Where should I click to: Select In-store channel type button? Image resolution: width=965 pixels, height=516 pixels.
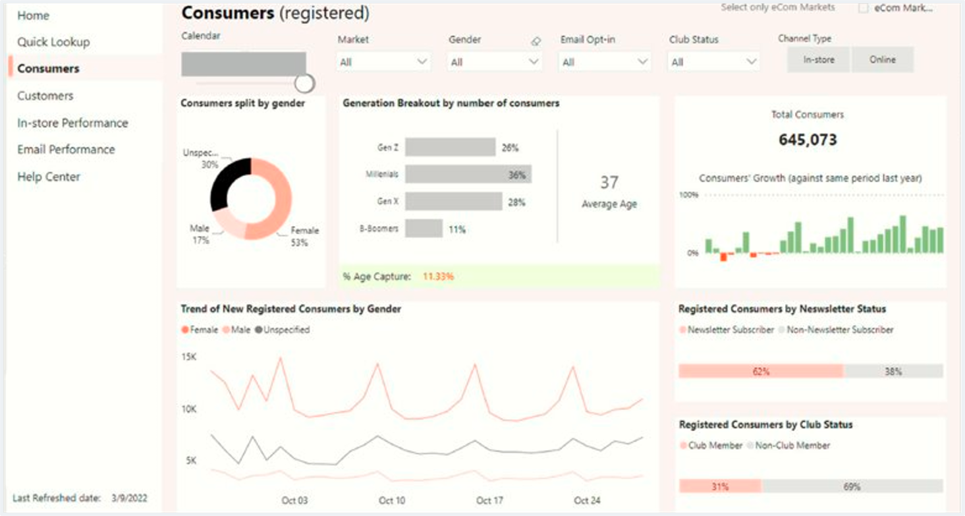coord(819,60)
